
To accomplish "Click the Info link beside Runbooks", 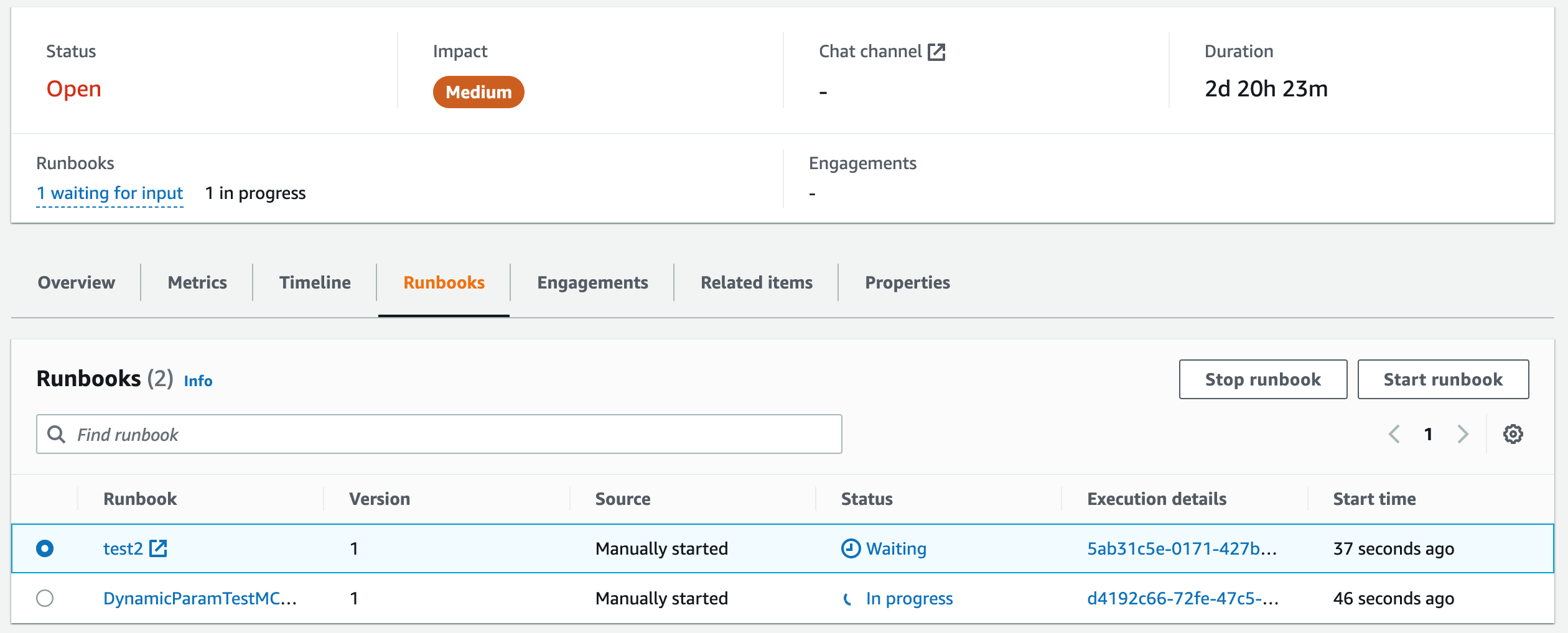I will pyautogui.click(x=198, y=381).
